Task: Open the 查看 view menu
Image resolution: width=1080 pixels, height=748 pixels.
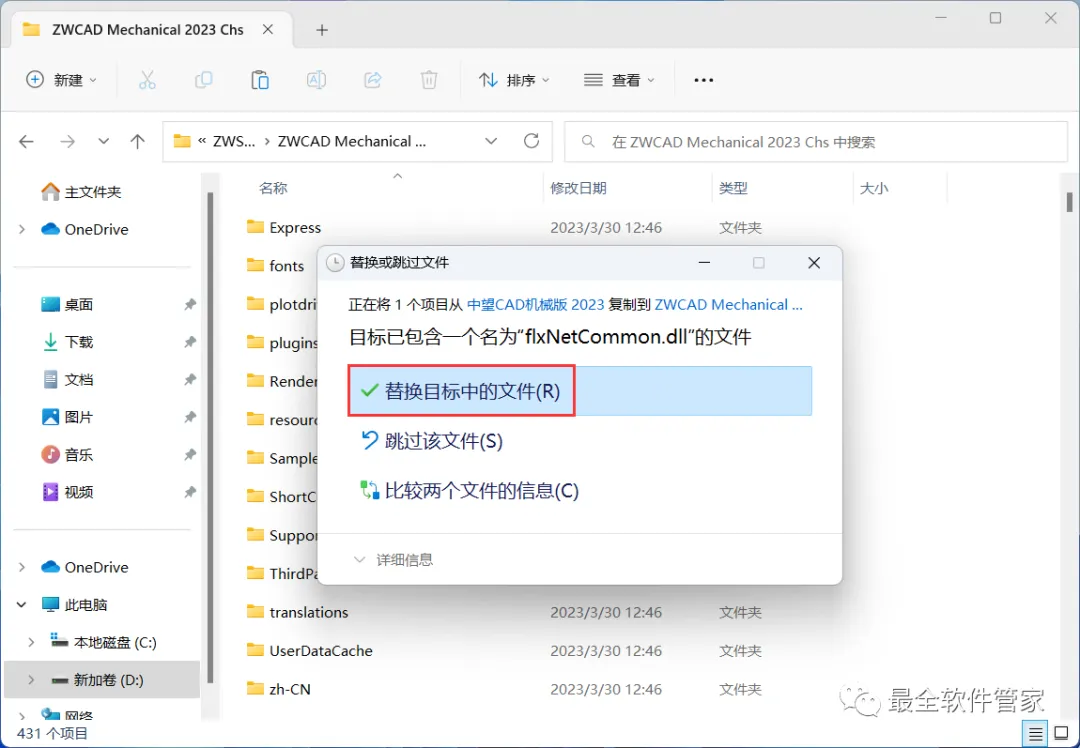Action: (619, 80)
